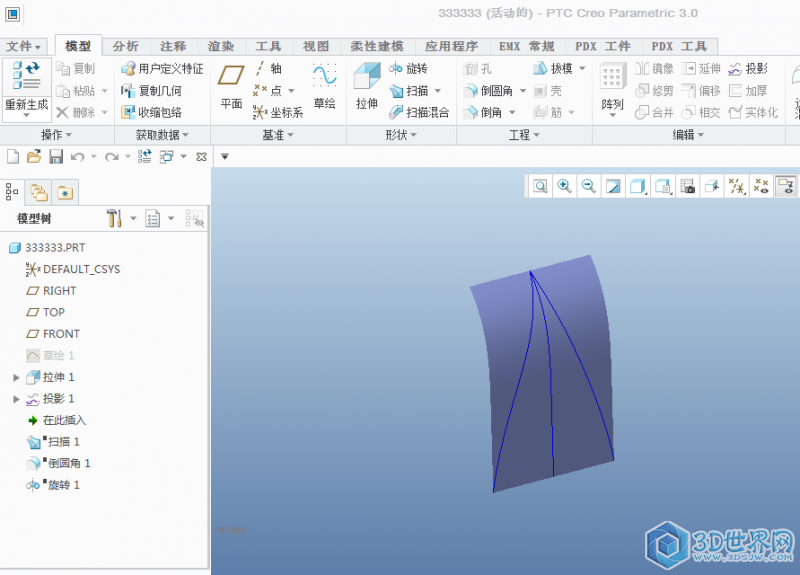
Task: Select the Point (点) datum tool
Action: tap(268, 91)
